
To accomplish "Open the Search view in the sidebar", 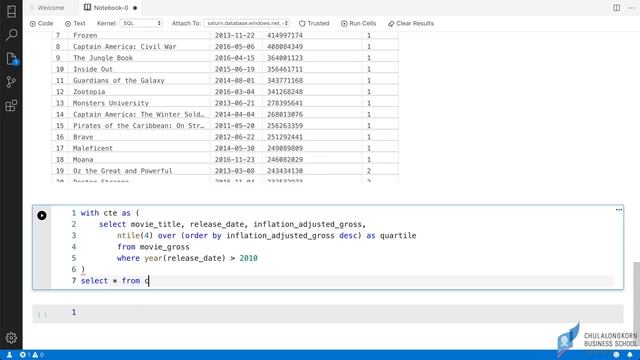I will click(x=11, y=35).
